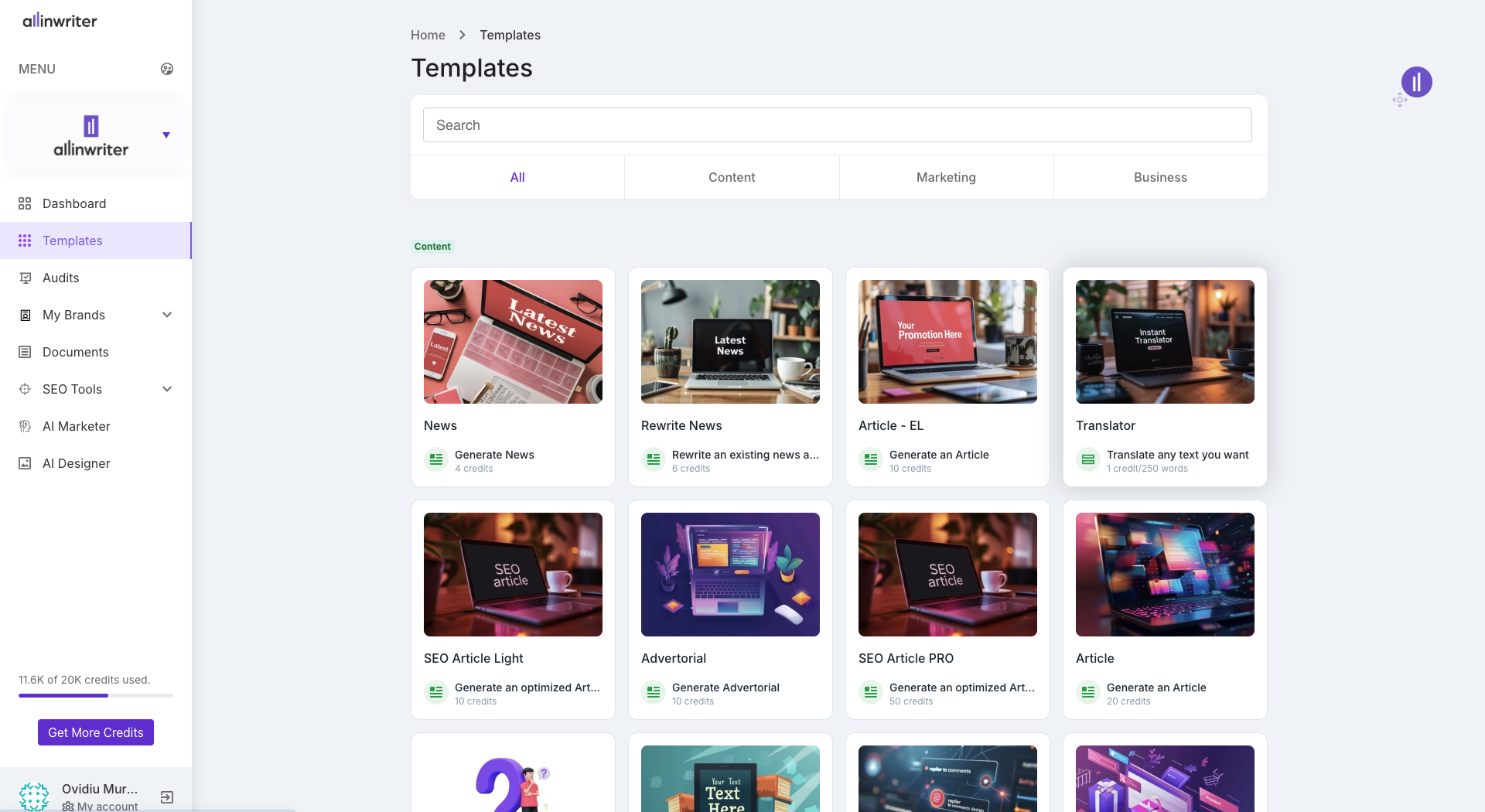Open AI Marketer from the sidebar icon

click(26, 426)
